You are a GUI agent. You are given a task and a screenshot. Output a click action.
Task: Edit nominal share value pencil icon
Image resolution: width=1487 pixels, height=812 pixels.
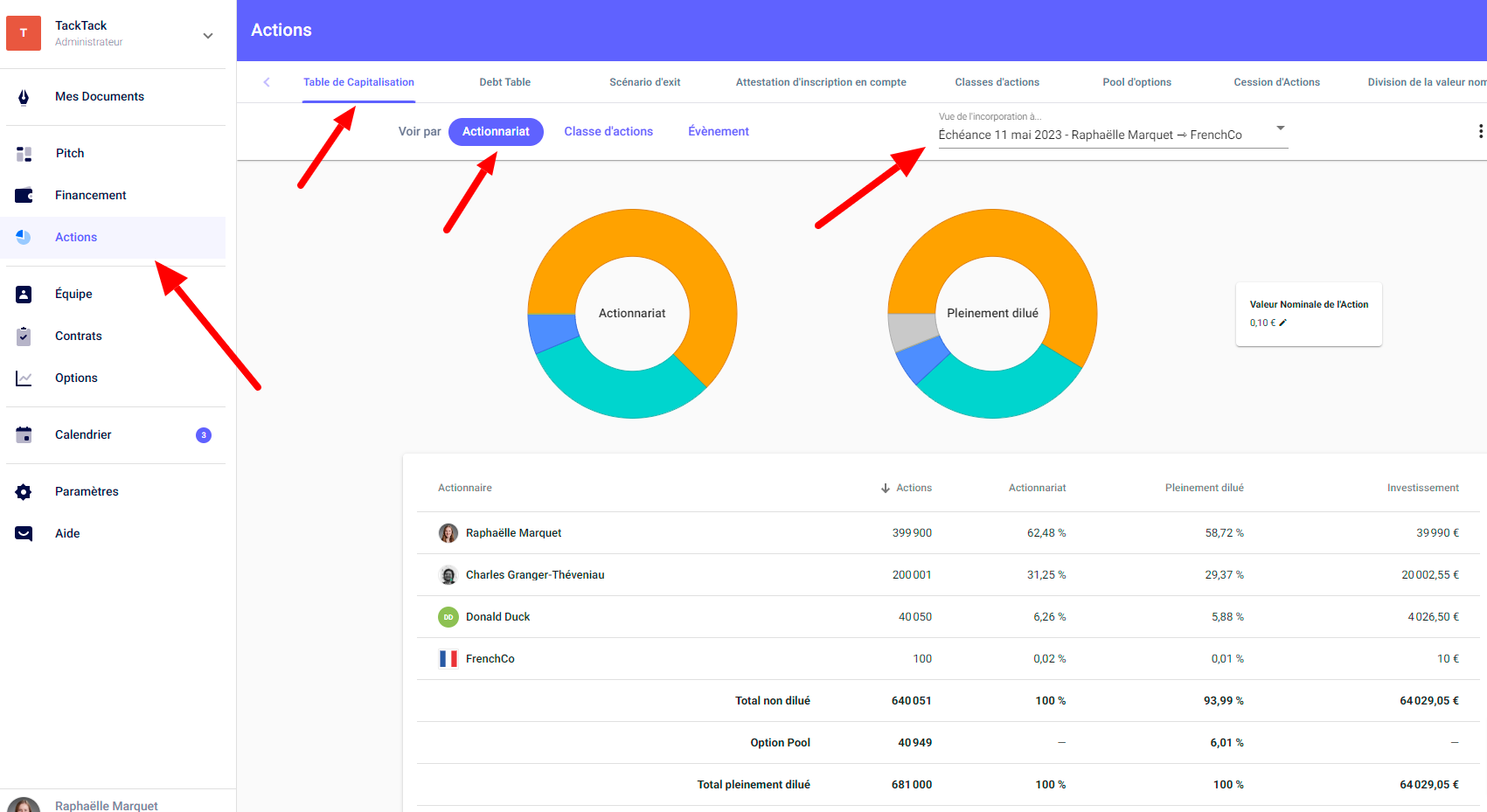pos(1283,323)
